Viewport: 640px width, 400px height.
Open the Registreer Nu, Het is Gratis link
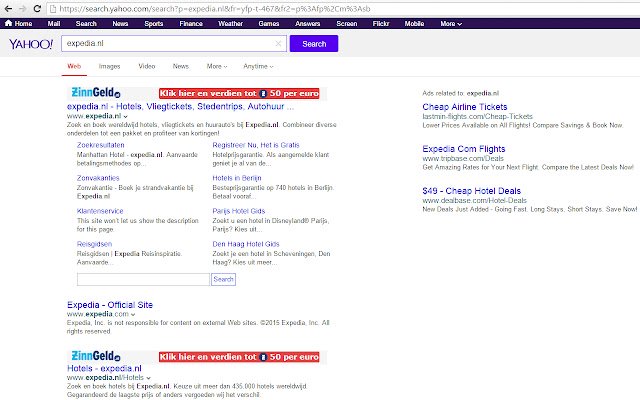click(x=256, y=145)
